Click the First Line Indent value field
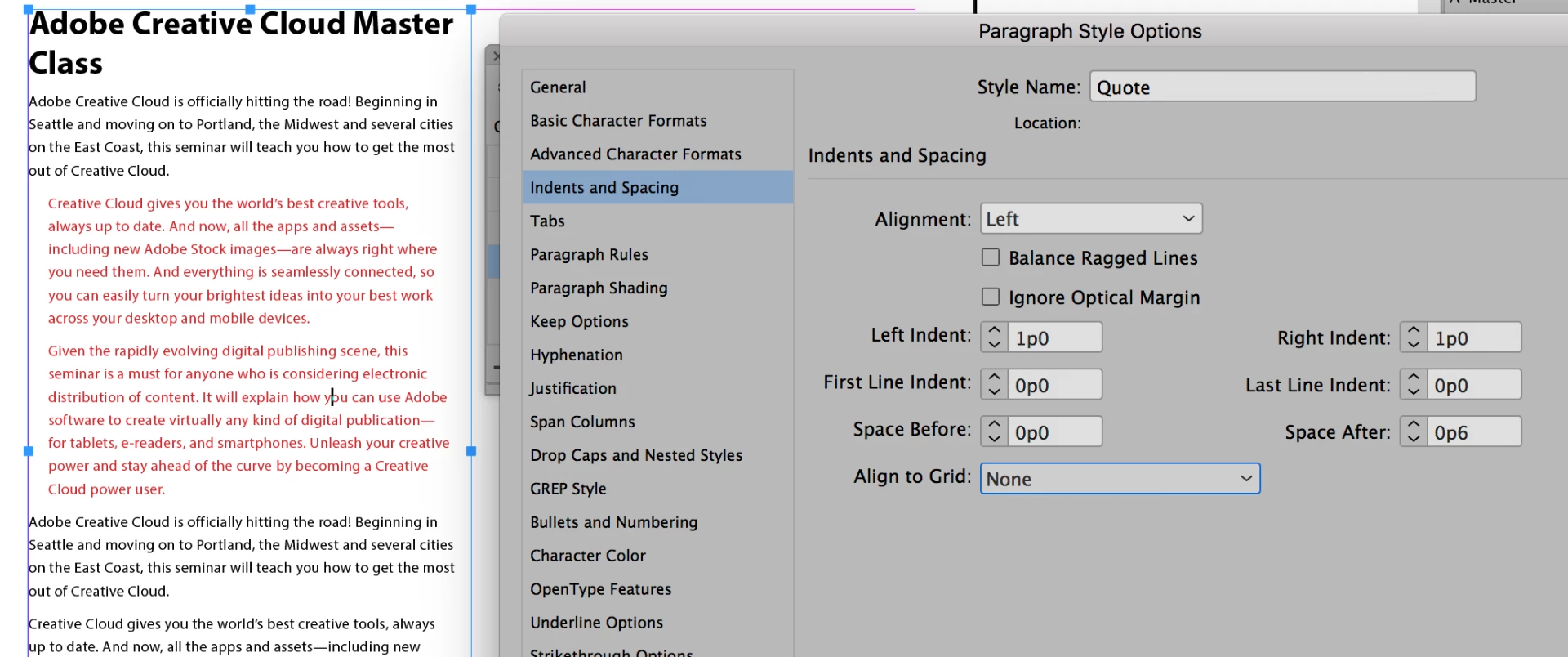Image resolution: width=1568 pixels, height=657 pixels. (x=1055, y=385)
